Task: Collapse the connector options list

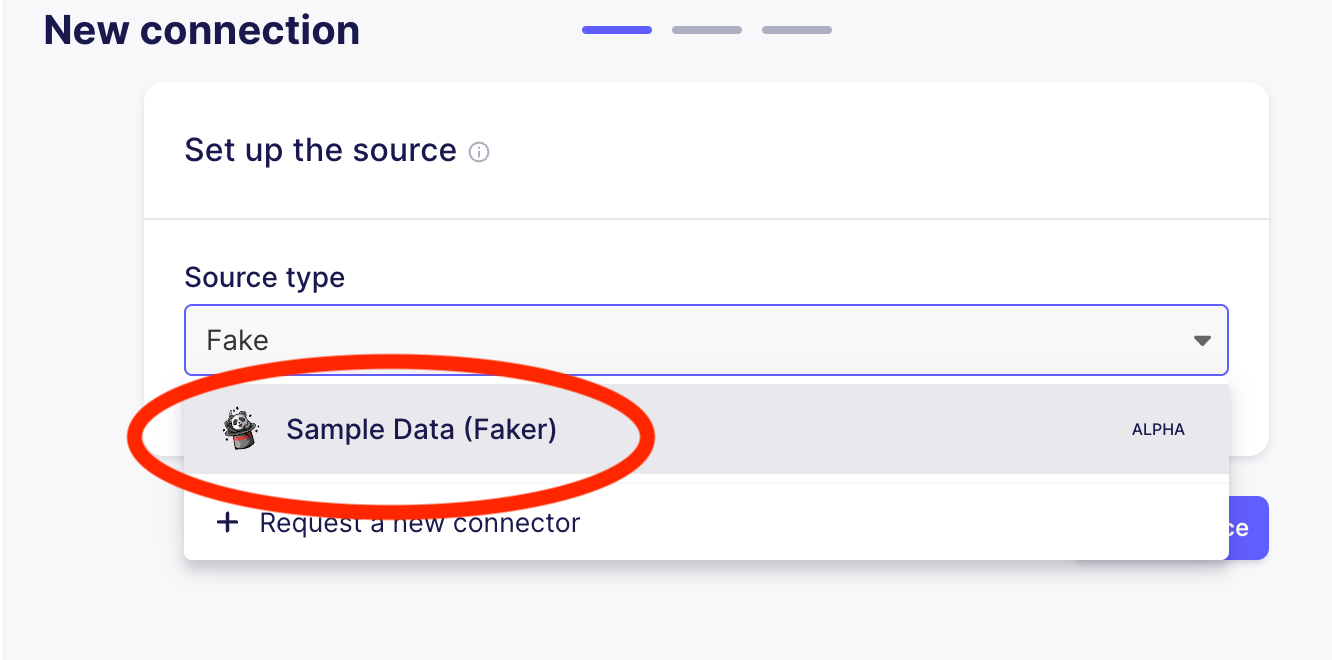Action: [x=1202, y=340]
